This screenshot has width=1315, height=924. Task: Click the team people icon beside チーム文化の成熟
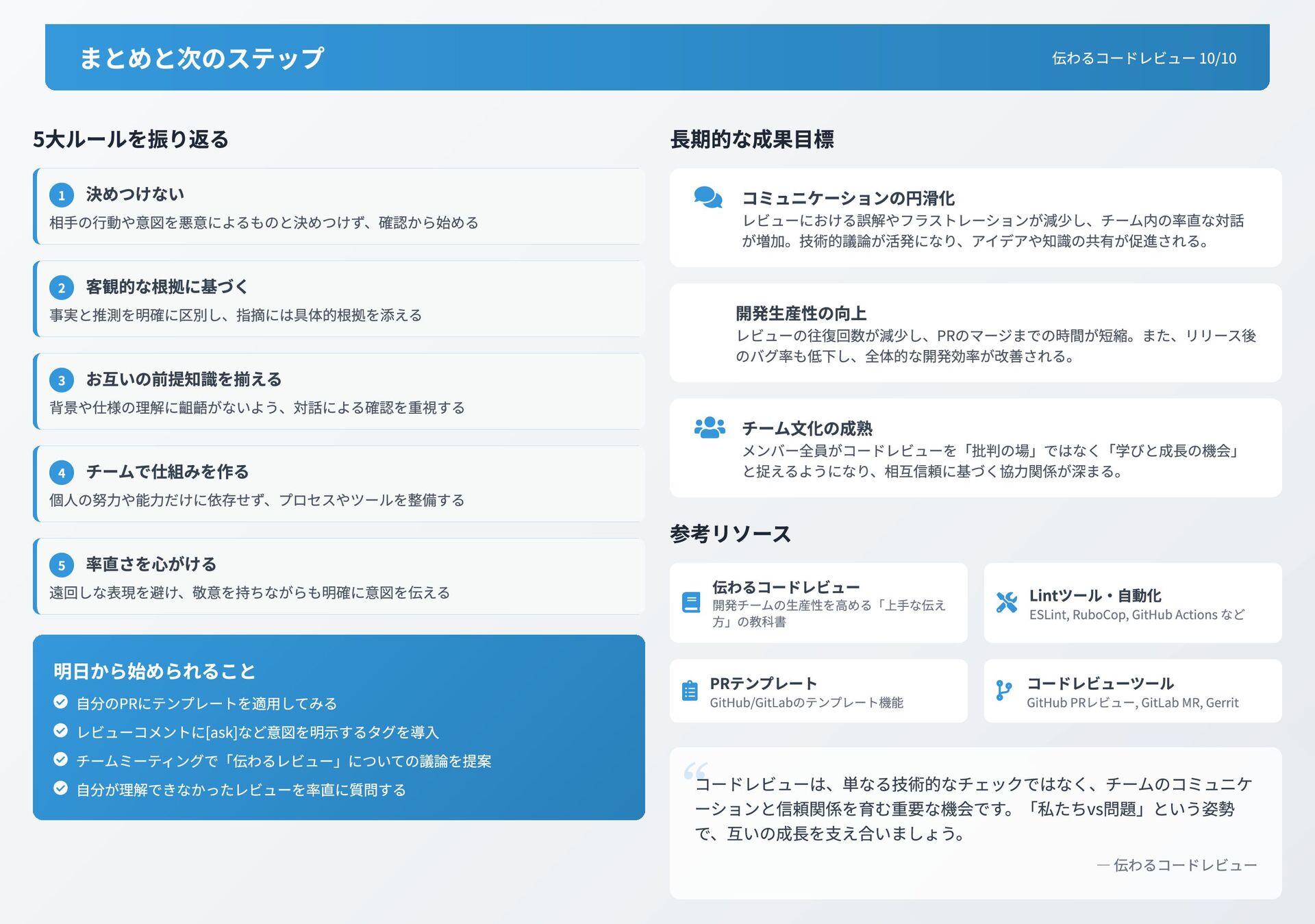point(709,427)
